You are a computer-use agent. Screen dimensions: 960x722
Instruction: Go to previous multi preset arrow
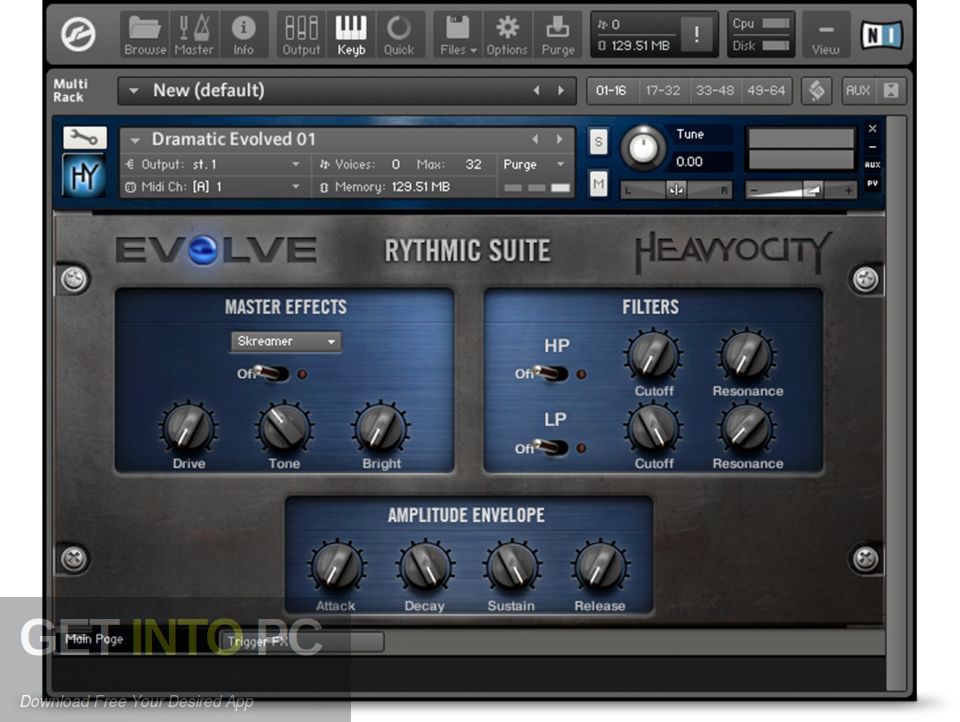pyautogui.click(x=536, y=91)
